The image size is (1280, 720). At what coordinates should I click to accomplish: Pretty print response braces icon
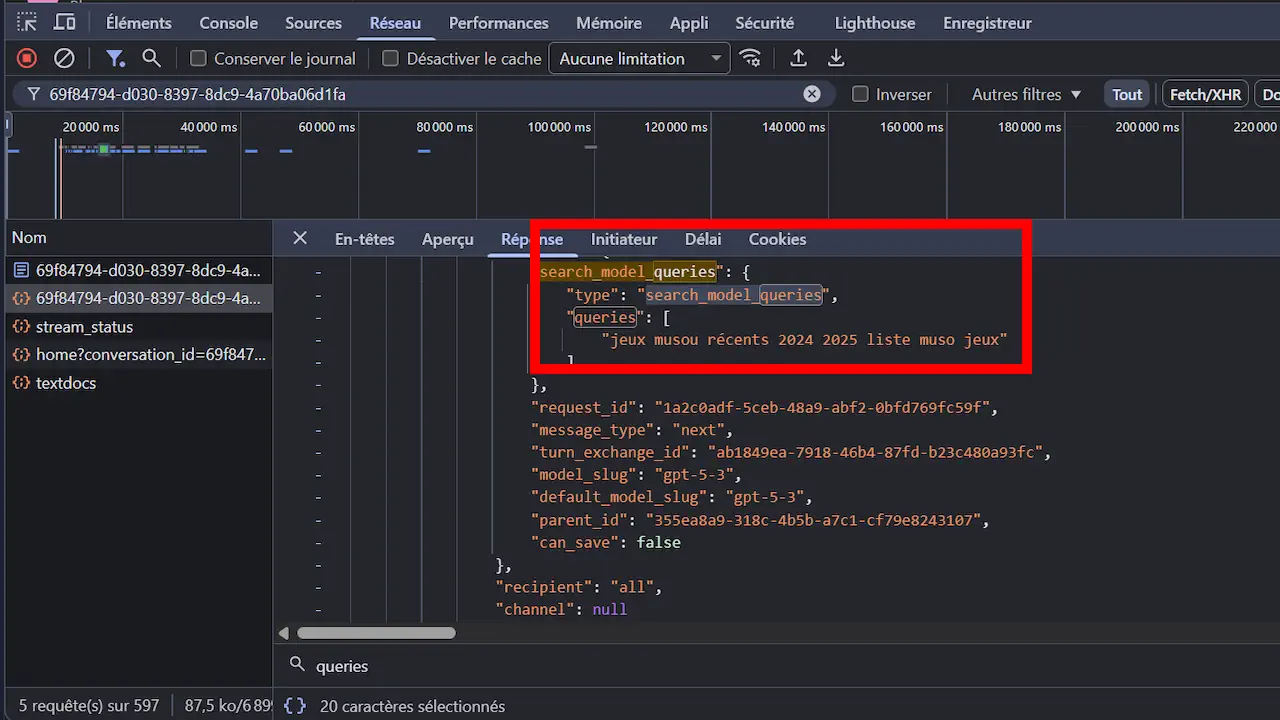point(295,706)
